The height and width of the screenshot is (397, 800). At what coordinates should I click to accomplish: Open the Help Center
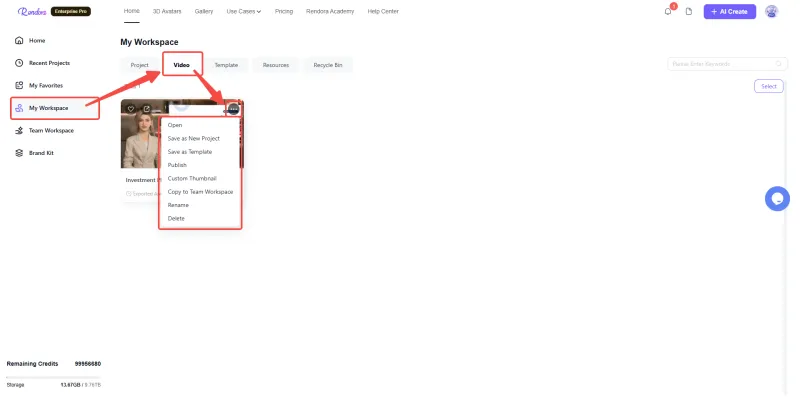click(383, 11)
